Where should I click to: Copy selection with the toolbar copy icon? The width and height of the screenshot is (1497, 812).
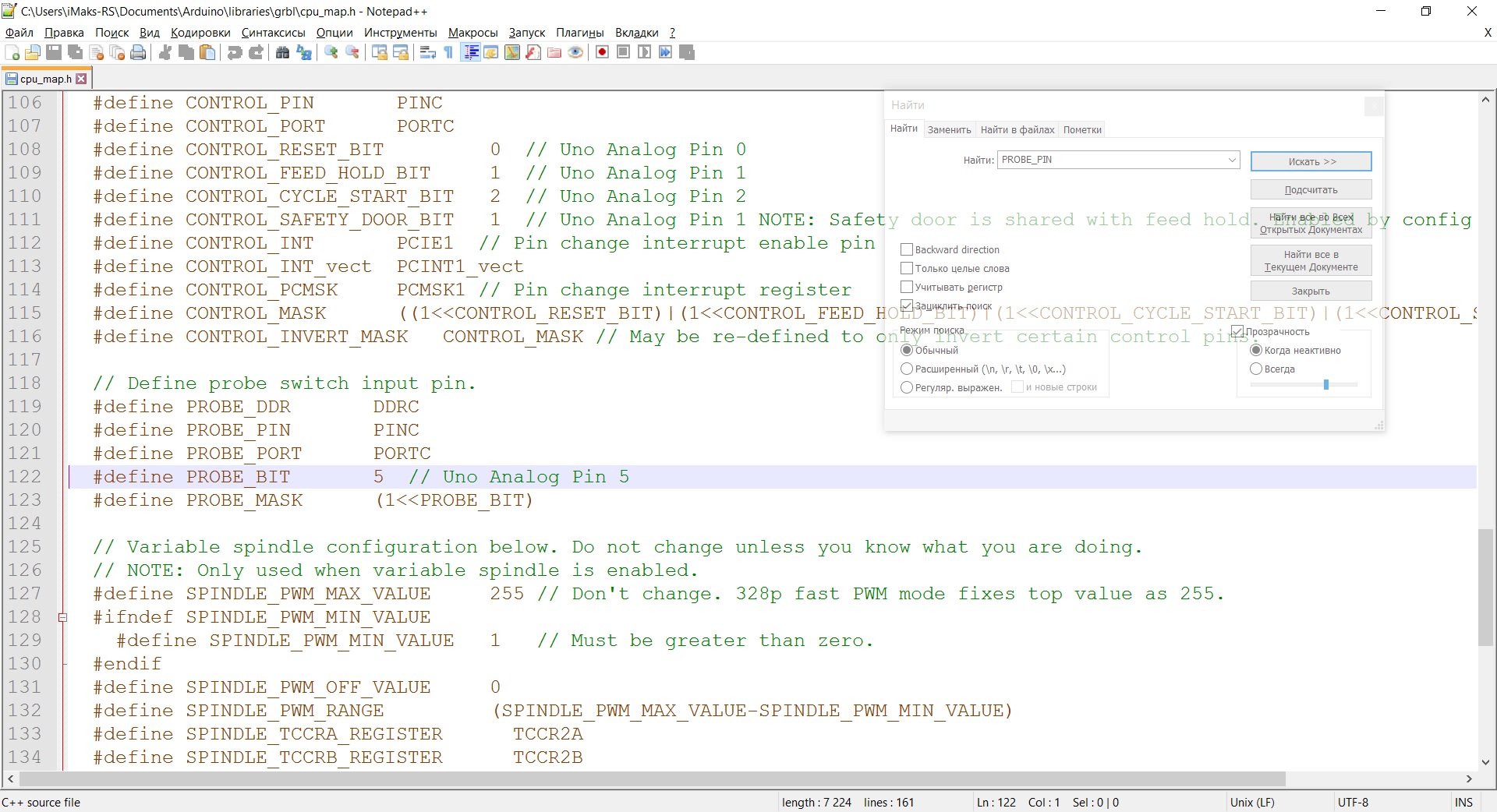click(x=186, y=52)
